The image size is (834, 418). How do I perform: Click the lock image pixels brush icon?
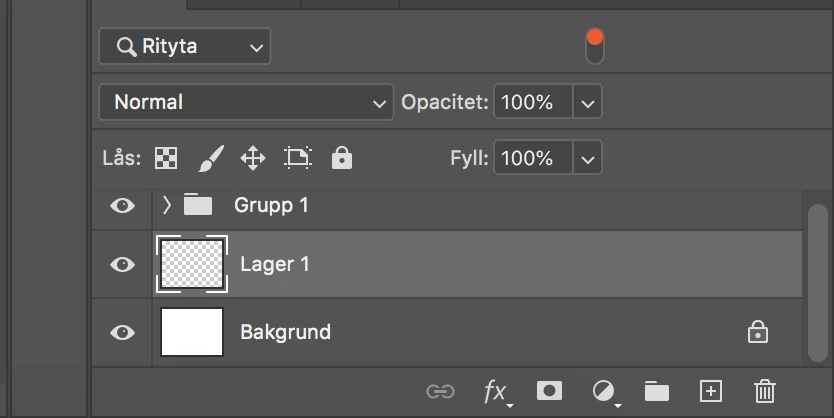(x=210, y=158)
